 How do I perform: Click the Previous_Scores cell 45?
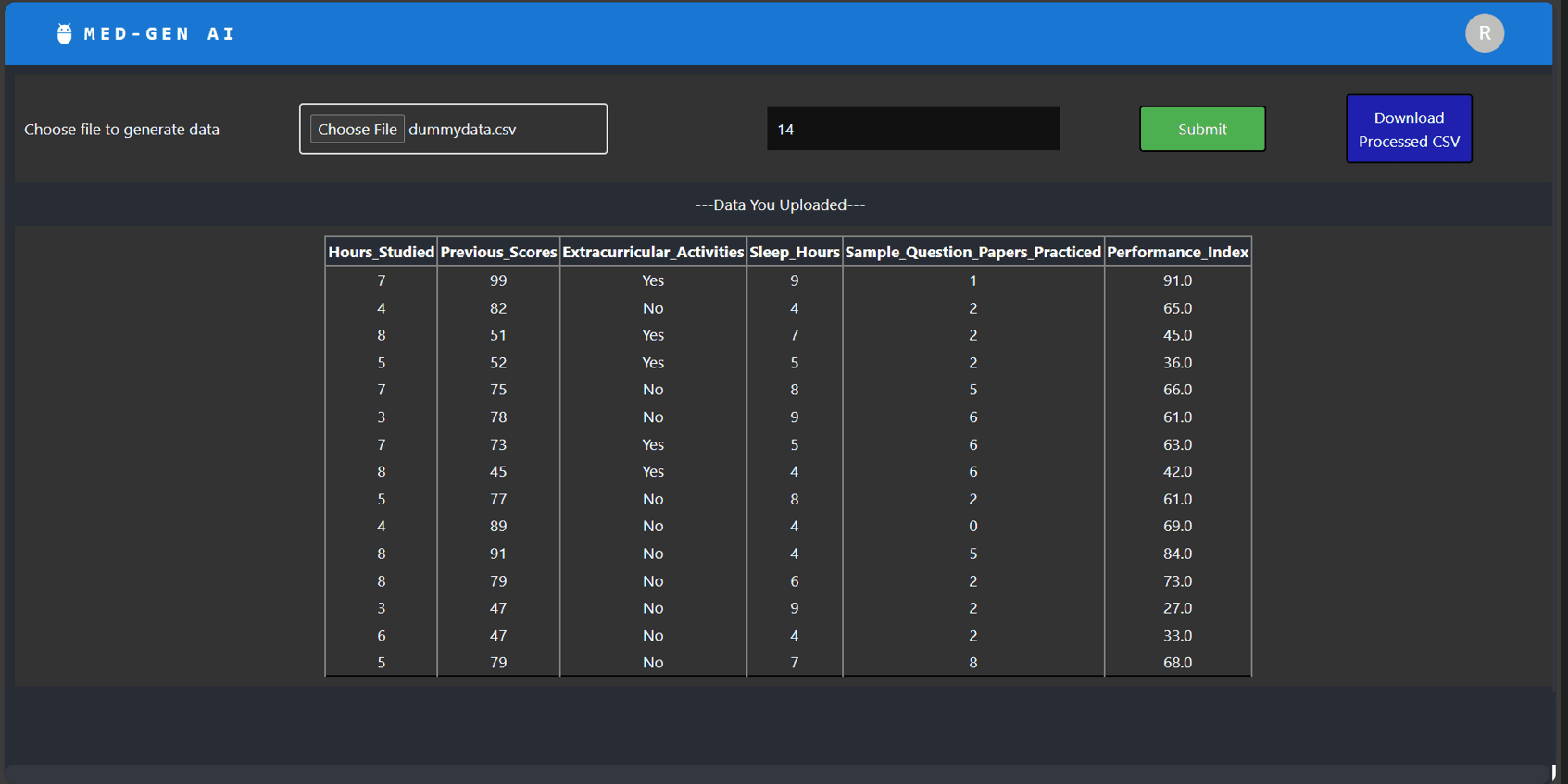tap(498, 472)
